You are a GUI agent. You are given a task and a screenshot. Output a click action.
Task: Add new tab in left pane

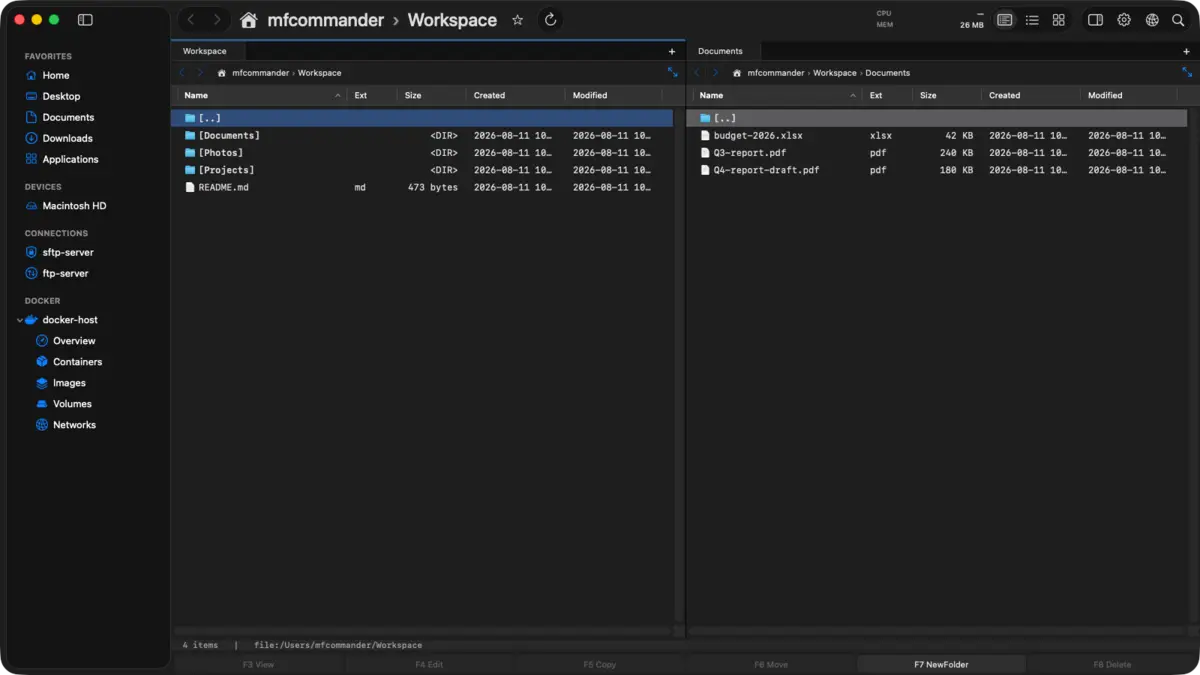pyautogui.click(x=672, y=51)
